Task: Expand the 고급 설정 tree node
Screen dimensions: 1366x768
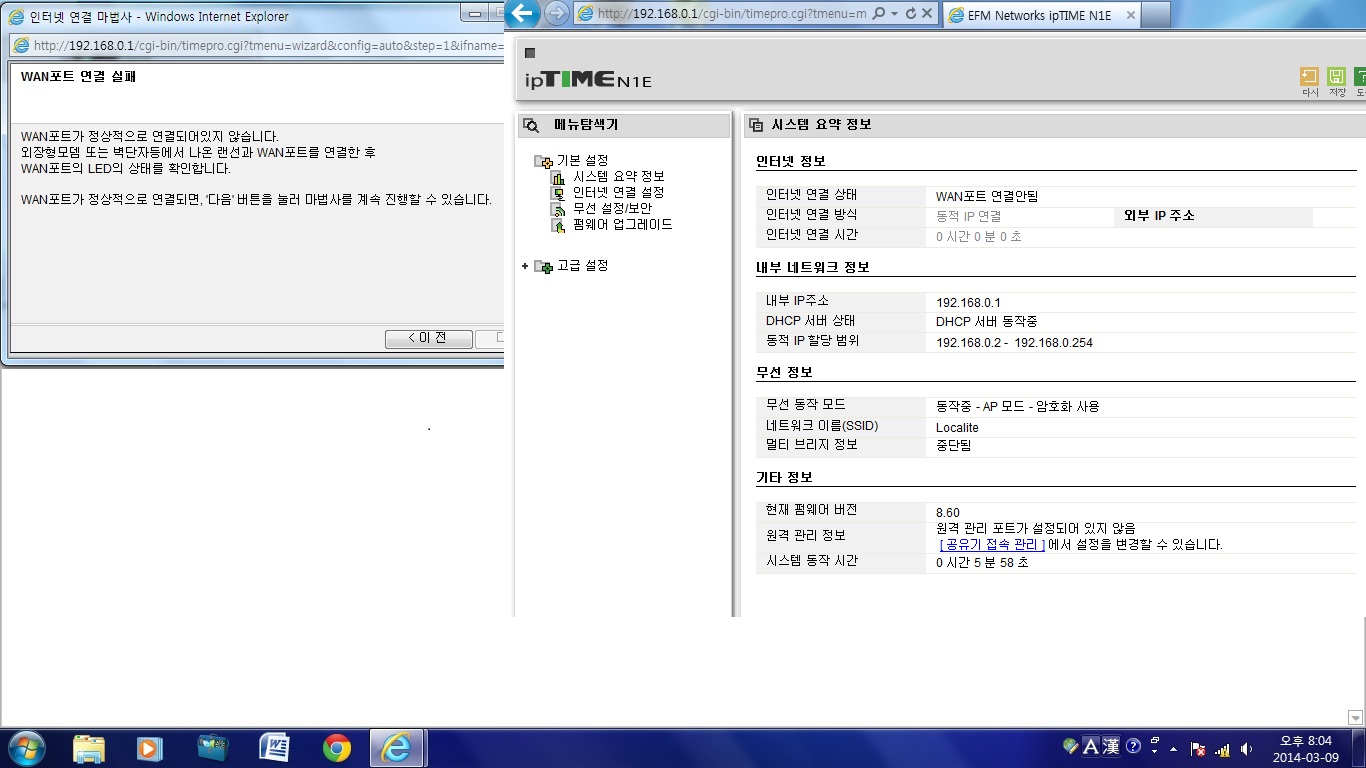Action: [525, 266]
